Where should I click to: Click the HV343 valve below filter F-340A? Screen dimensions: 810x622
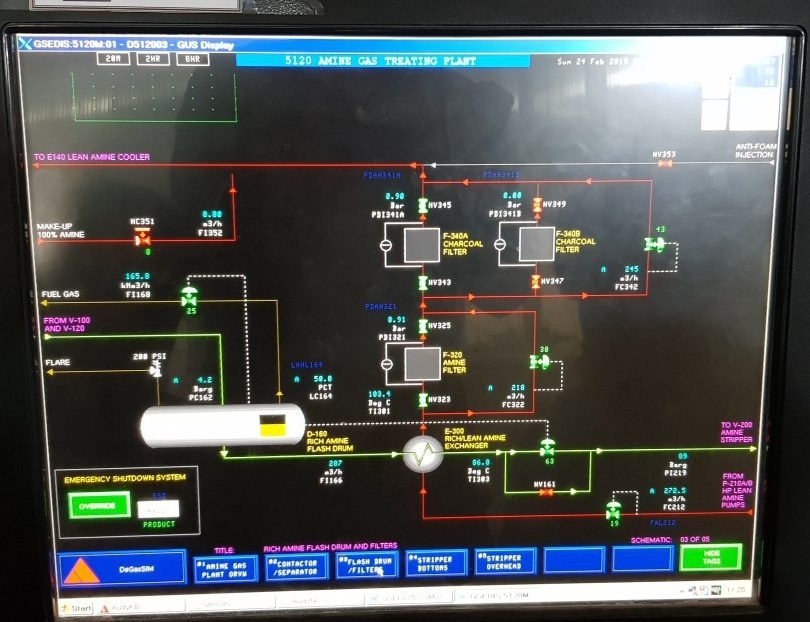coord(423,283)
